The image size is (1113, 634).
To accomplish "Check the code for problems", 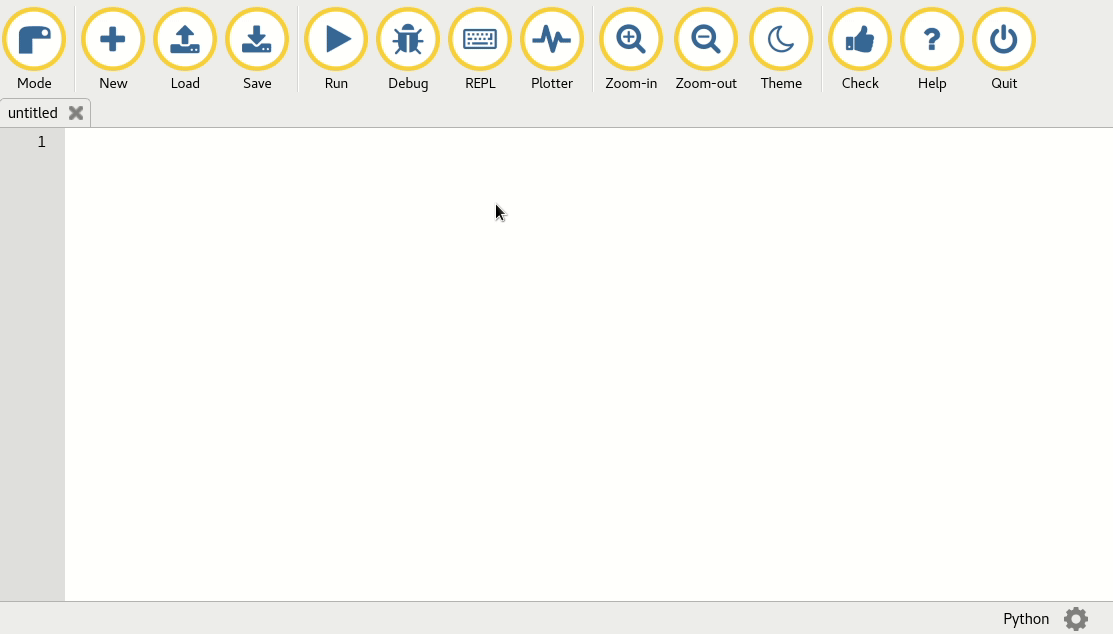I will pos(859,40).
